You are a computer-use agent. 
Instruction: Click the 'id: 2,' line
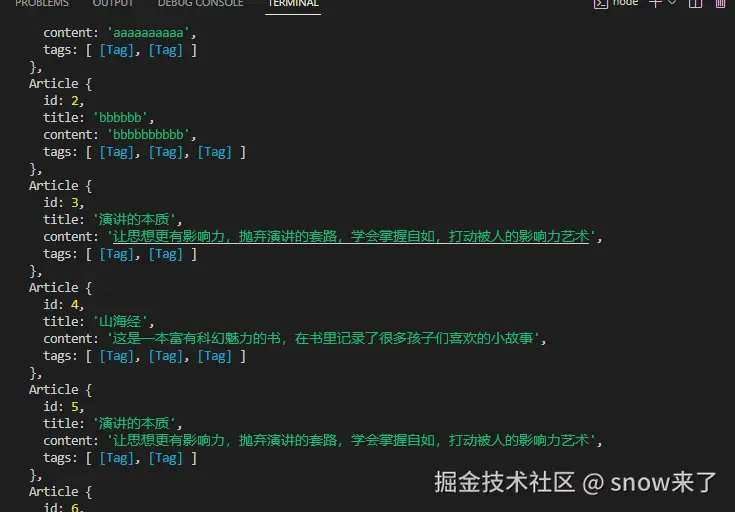63,101
